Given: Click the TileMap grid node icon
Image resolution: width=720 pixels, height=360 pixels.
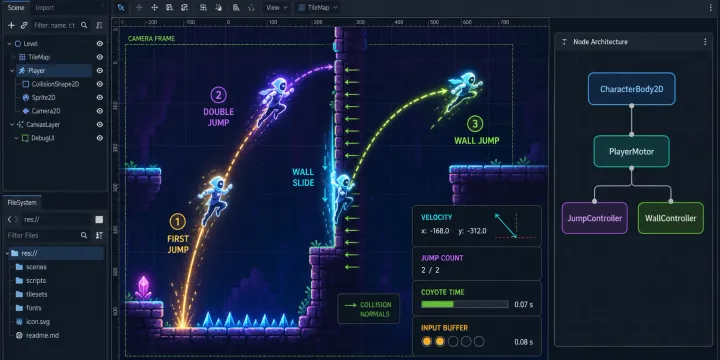Looking at the screenshot, I should coord(22,57).
